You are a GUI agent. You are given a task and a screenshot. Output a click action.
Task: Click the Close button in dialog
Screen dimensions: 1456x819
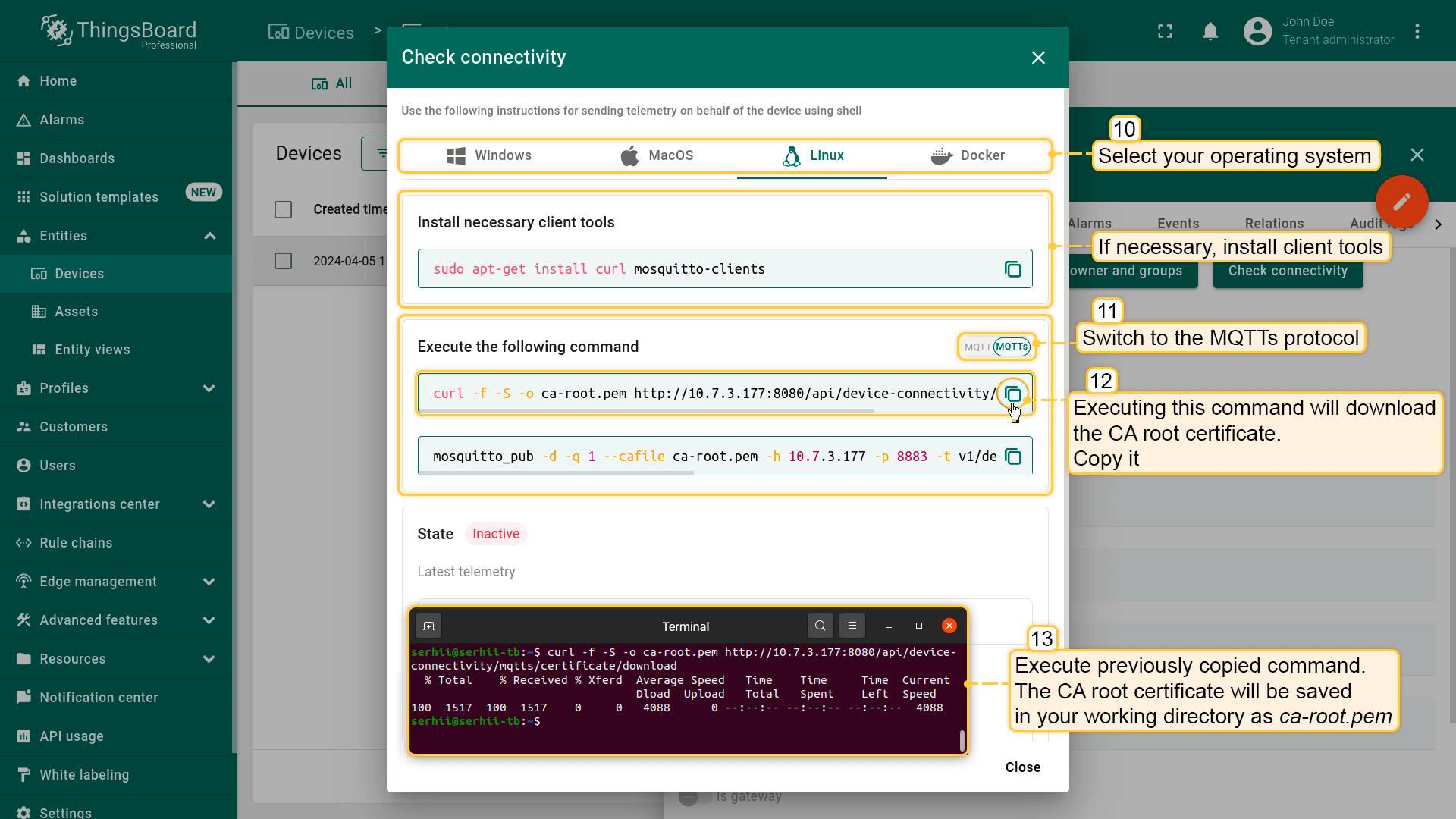coord(1022,767)
